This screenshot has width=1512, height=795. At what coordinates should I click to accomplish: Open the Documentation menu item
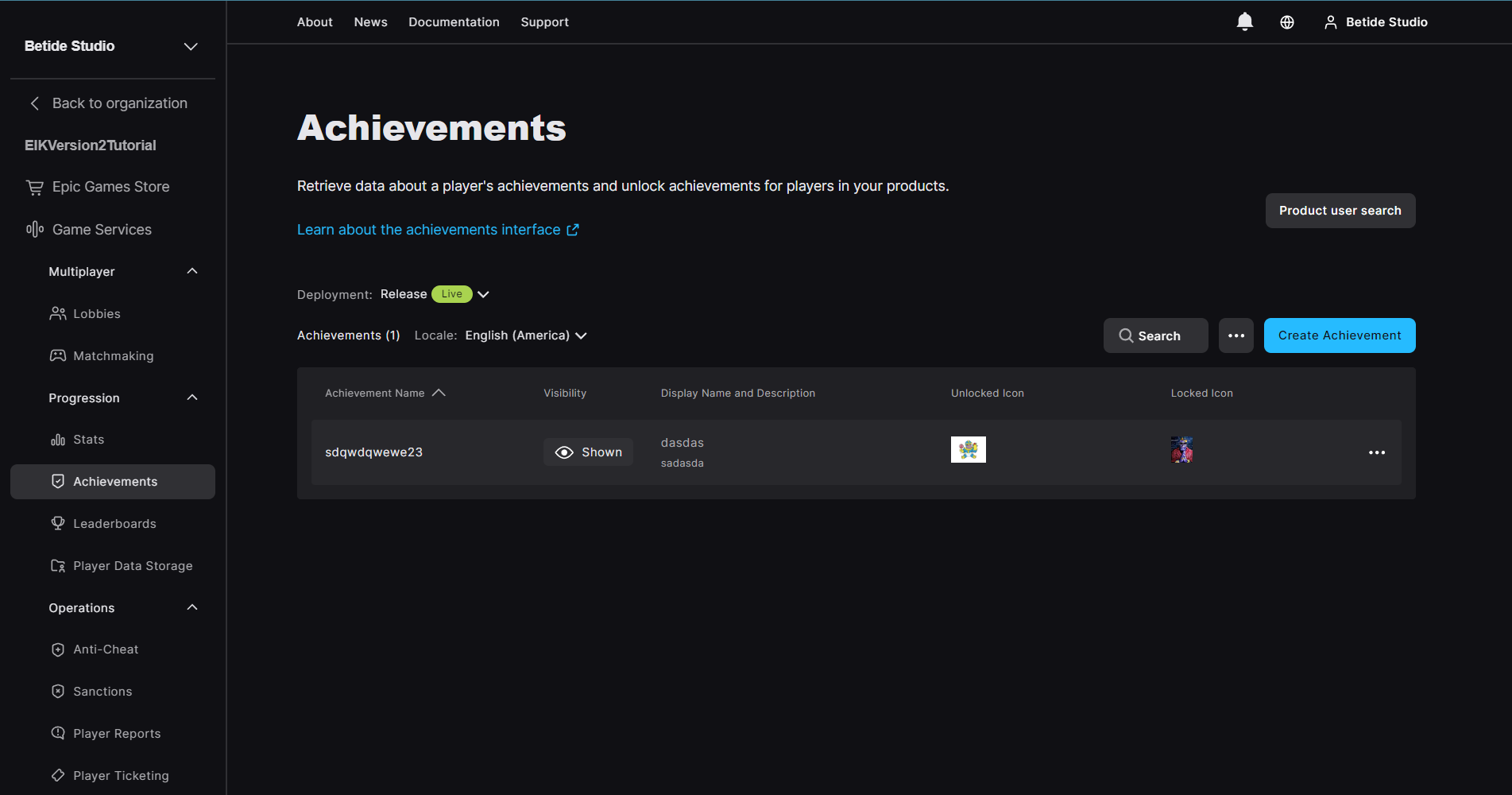[x=454, y=21]
